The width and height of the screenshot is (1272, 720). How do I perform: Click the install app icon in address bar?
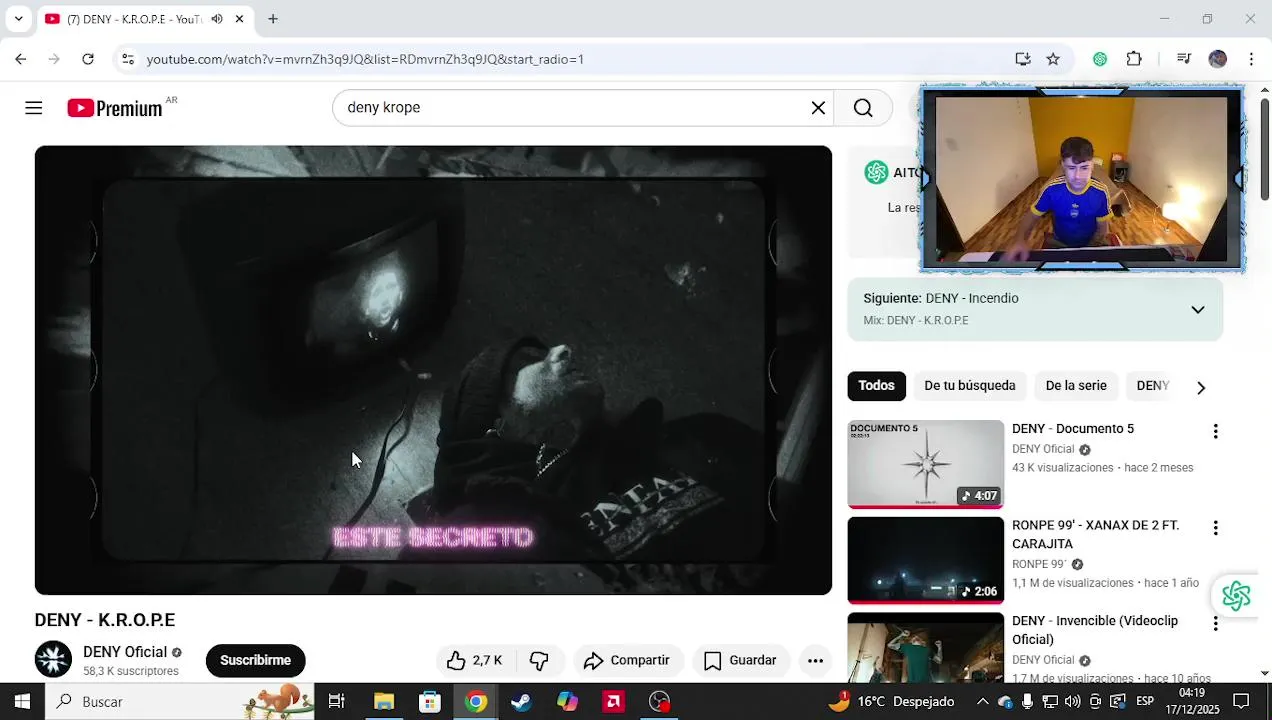1022,59
